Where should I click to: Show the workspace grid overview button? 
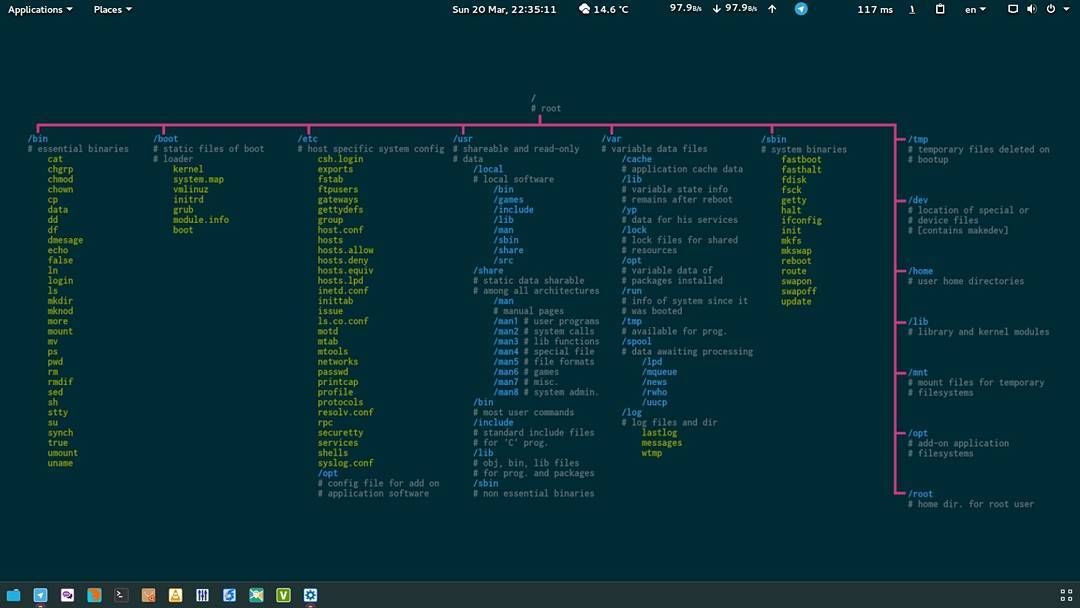[x=1066, y=595]
